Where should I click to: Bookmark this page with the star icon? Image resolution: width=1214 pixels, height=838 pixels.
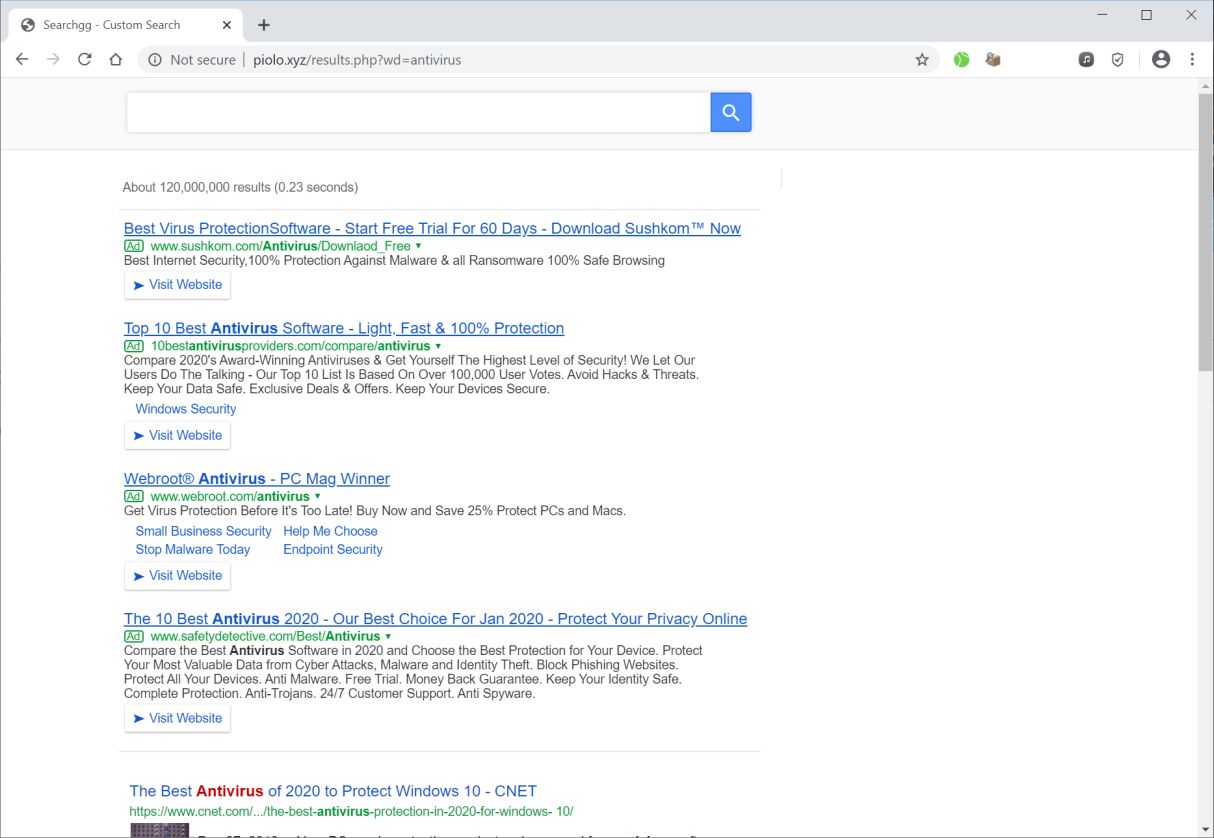pos(922,60)
